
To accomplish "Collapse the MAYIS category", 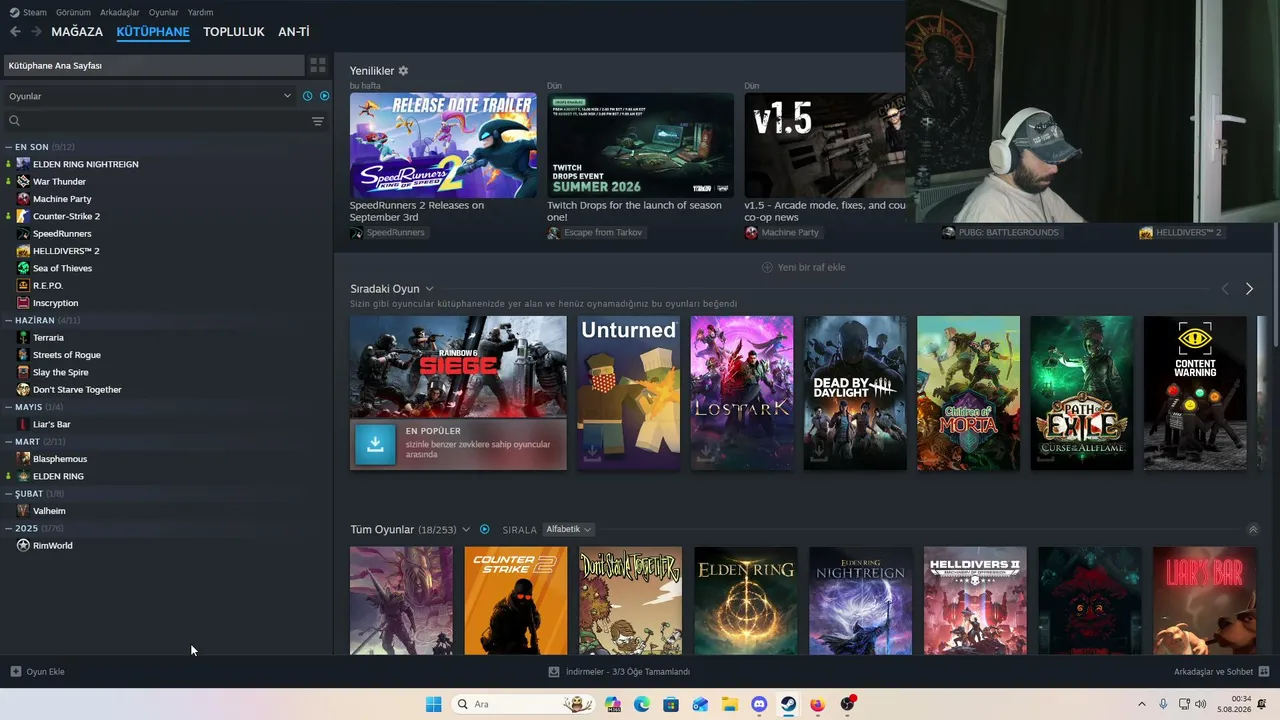I will [x=9, y=407].
